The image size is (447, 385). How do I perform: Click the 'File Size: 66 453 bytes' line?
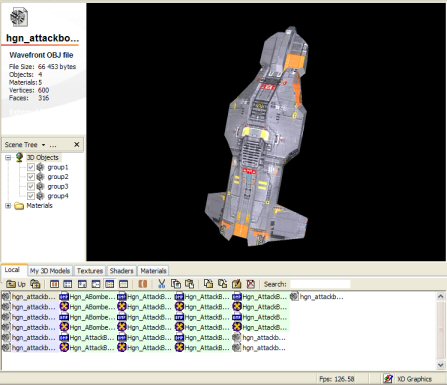(42, 67)
